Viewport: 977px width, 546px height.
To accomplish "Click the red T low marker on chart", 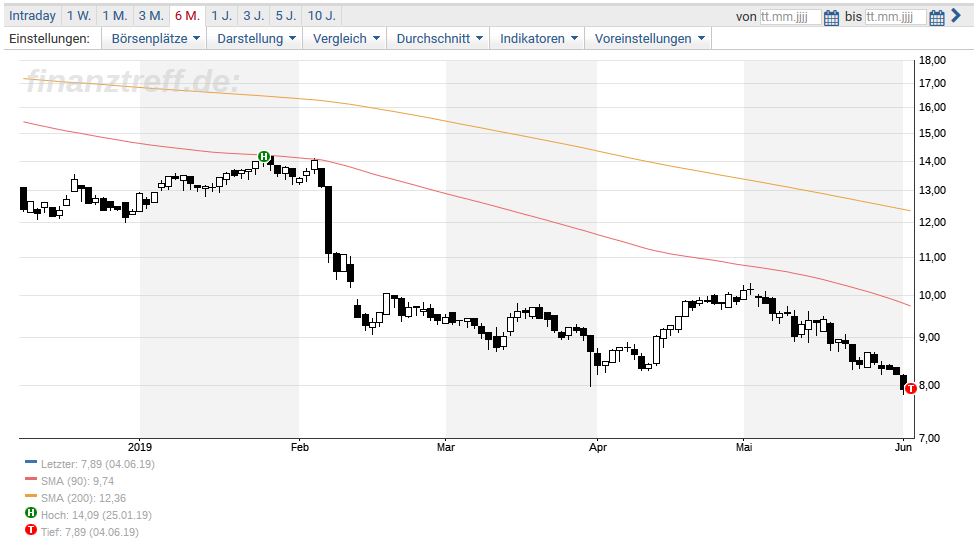I will (x=910, y=388).
